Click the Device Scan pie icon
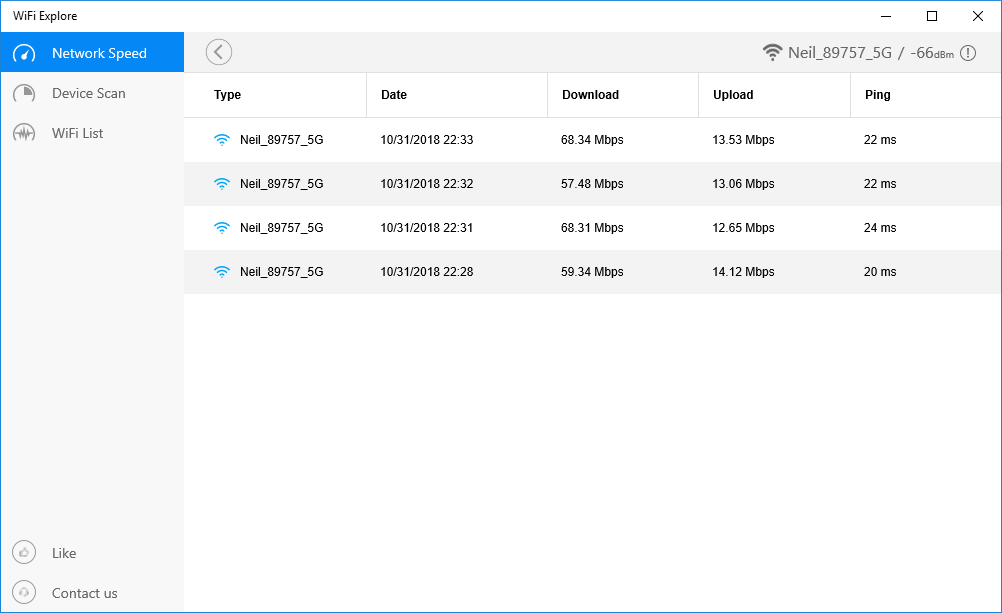This screenshot has height=613, width=1002. (24, 94)
